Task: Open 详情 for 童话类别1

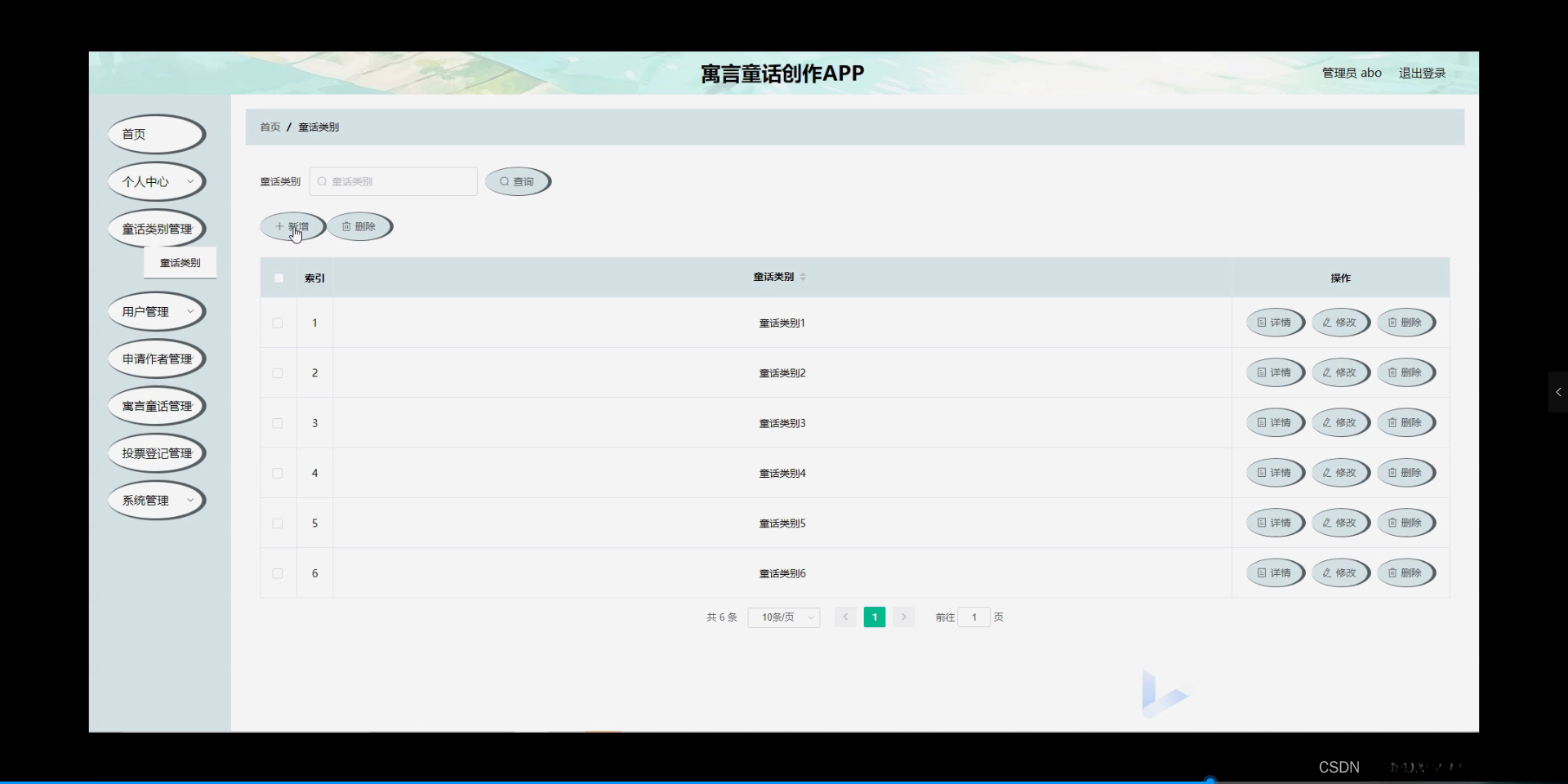Action: [1275, 322]
